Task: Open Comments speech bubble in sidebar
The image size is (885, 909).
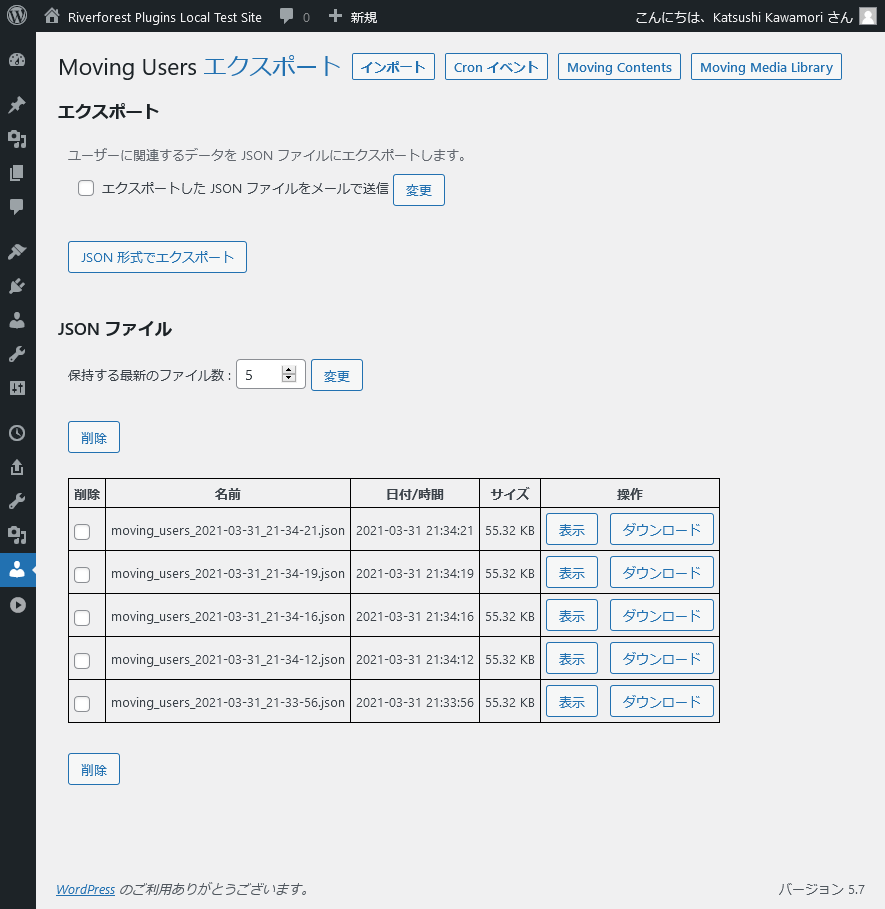Action: (x=17, y=207)
